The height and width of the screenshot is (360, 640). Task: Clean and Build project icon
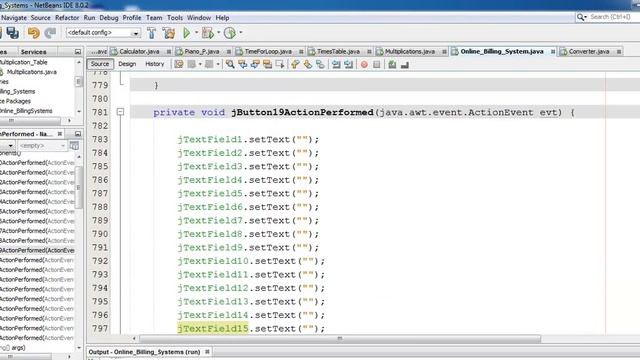[169, 33]
